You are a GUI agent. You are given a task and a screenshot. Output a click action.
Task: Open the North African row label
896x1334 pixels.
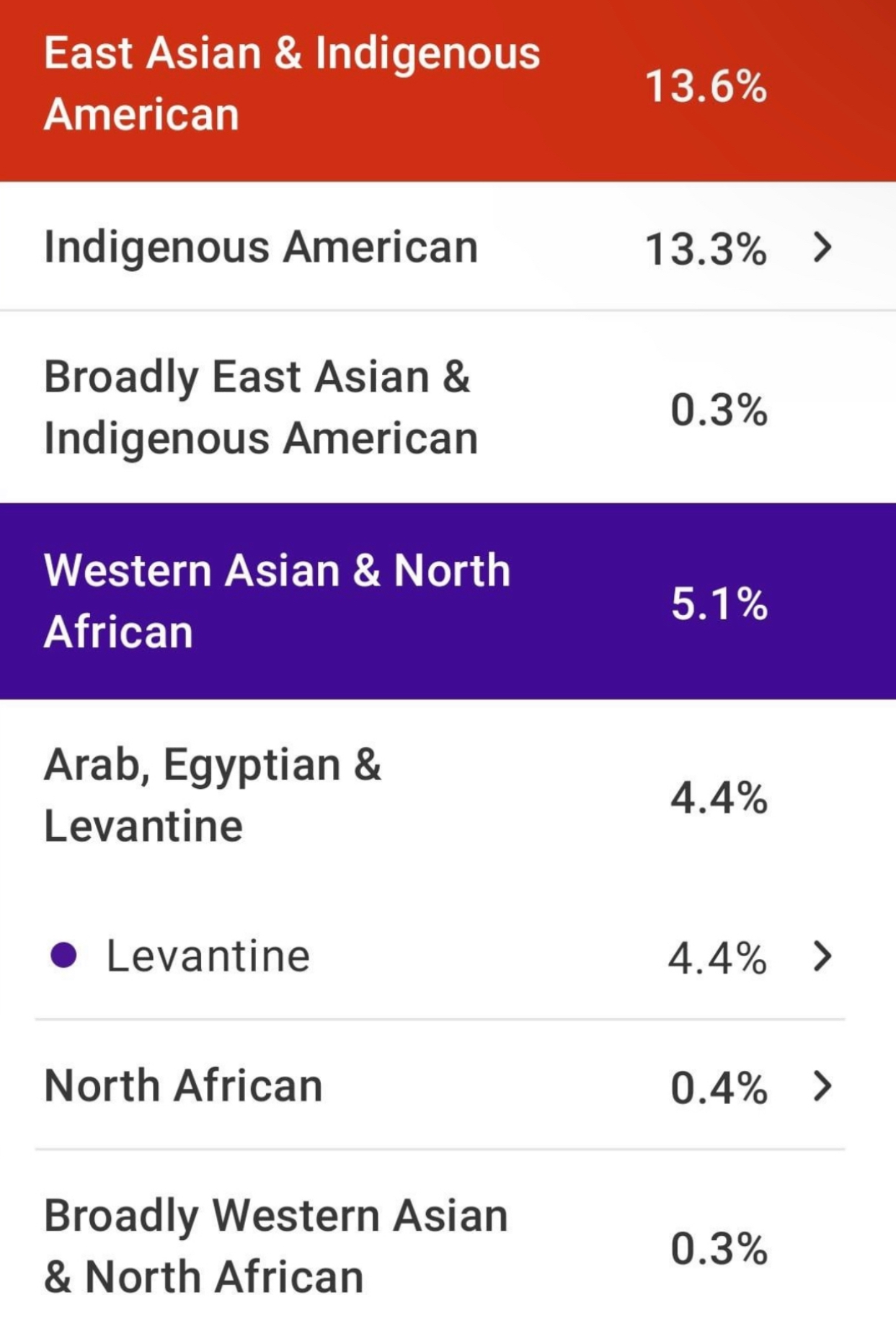tap(183, 1086)
